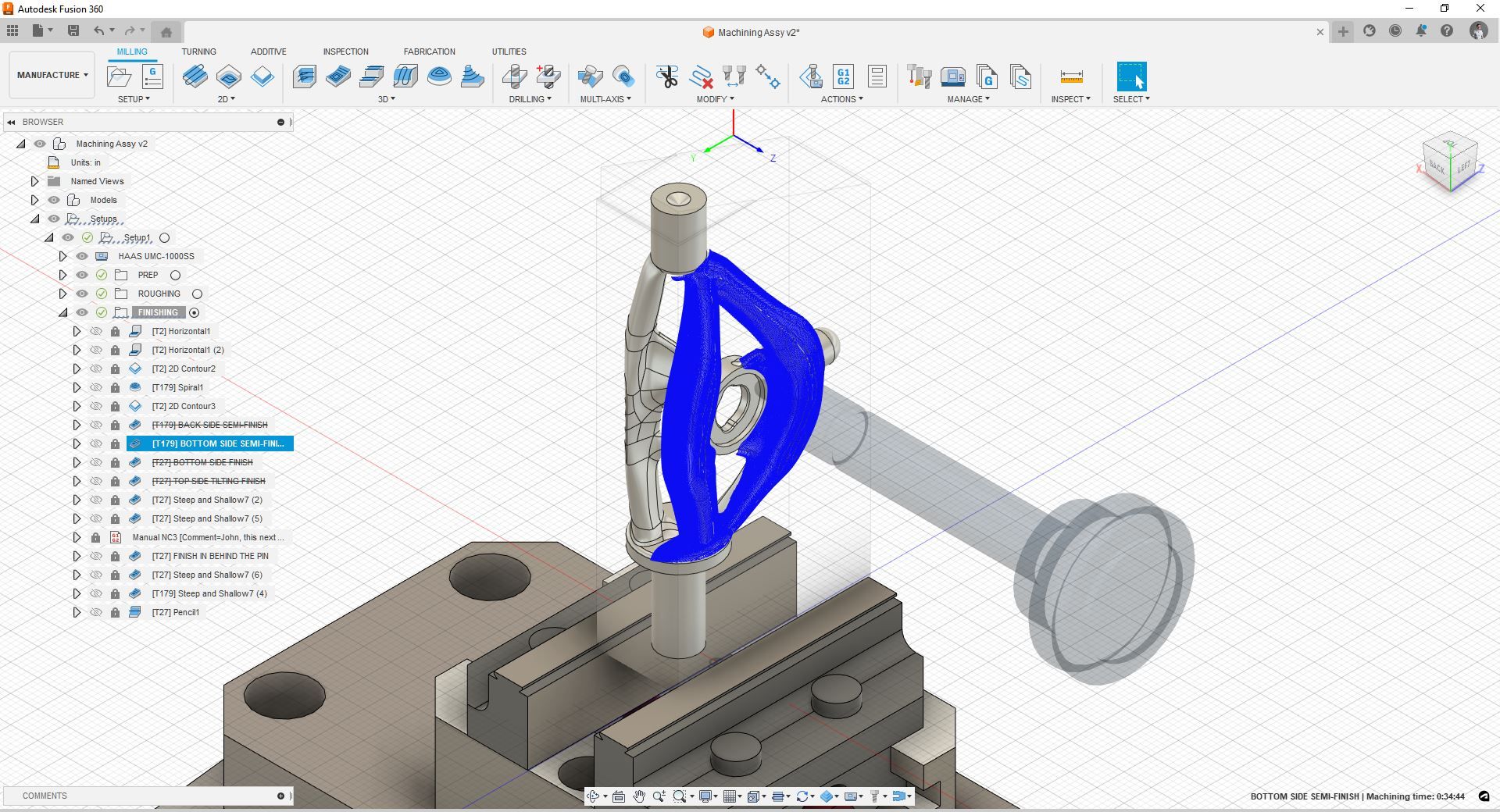The height and width of the screenshot is (812, 1500).
Task: Open the MANUFACTURE workspace dropdown
Action: [52, 75]
